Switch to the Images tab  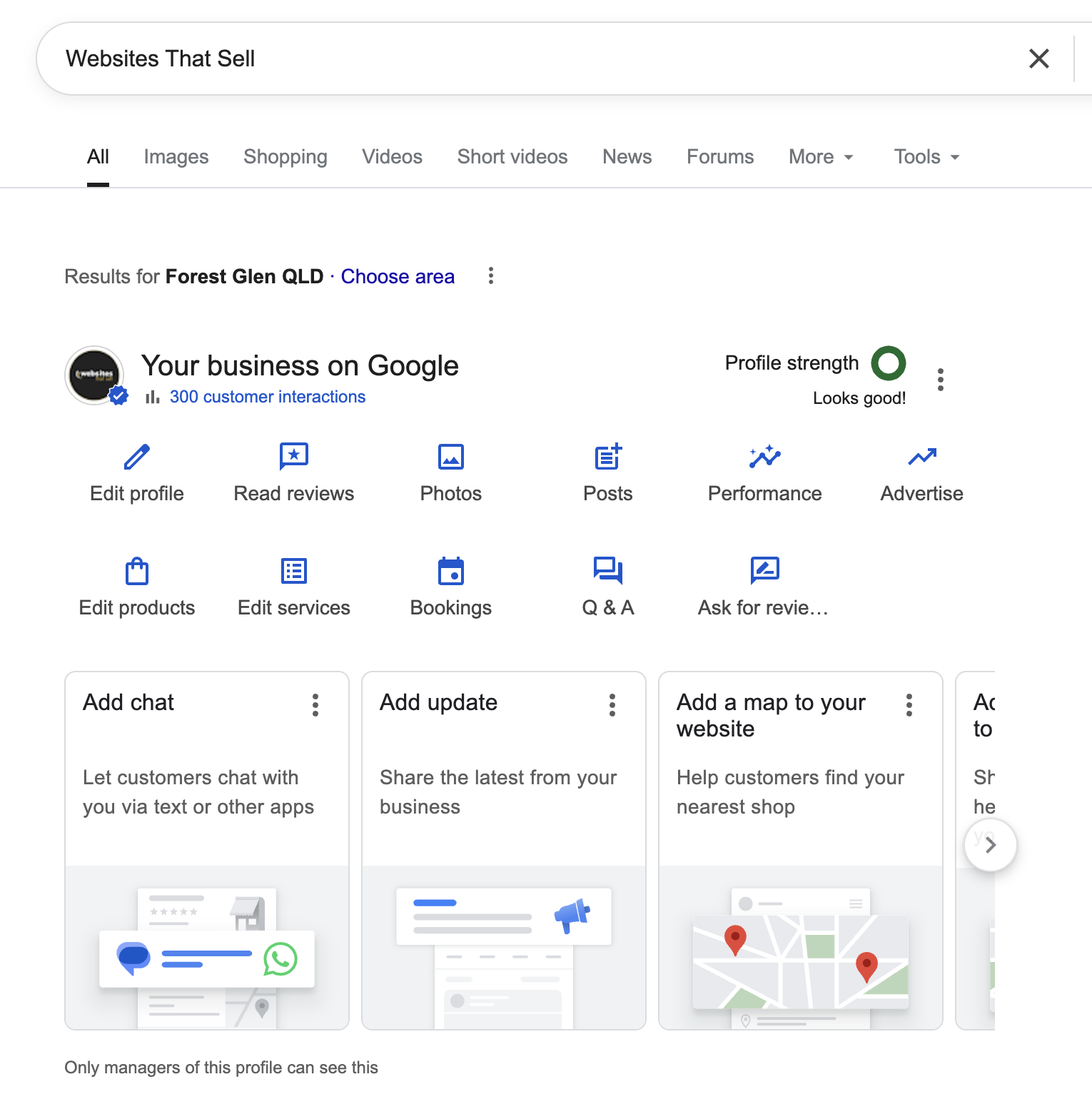176,157
